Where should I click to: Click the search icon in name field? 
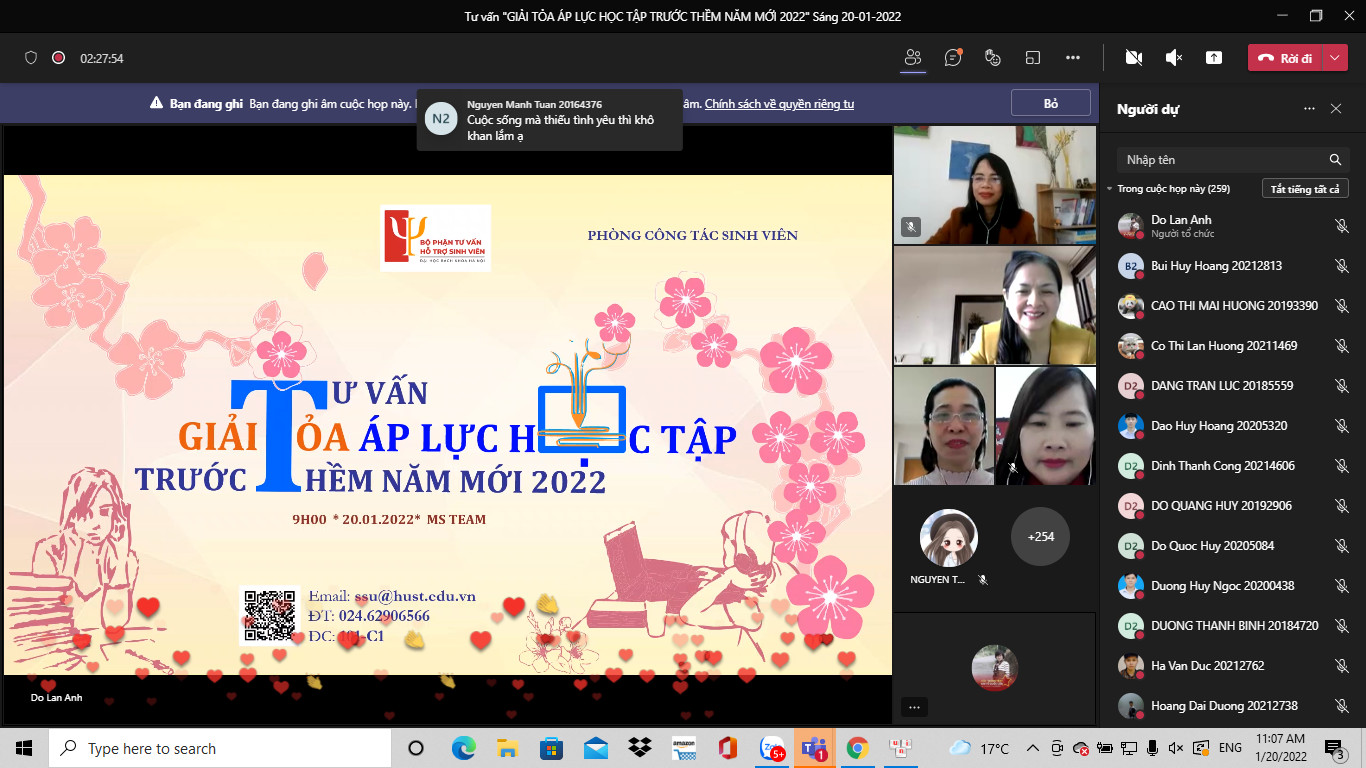(x=1335, y=160)
